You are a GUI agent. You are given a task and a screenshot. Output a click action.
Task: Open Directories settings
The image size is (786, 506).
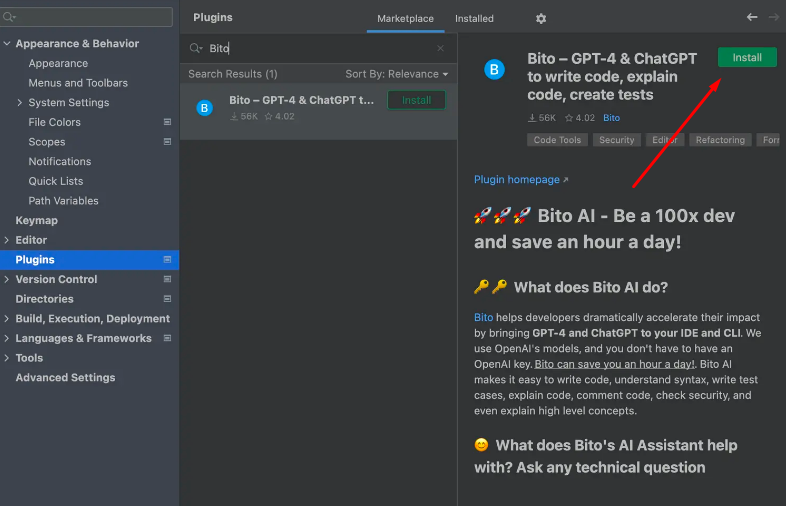pyautogui.click(x=44, y=299)
